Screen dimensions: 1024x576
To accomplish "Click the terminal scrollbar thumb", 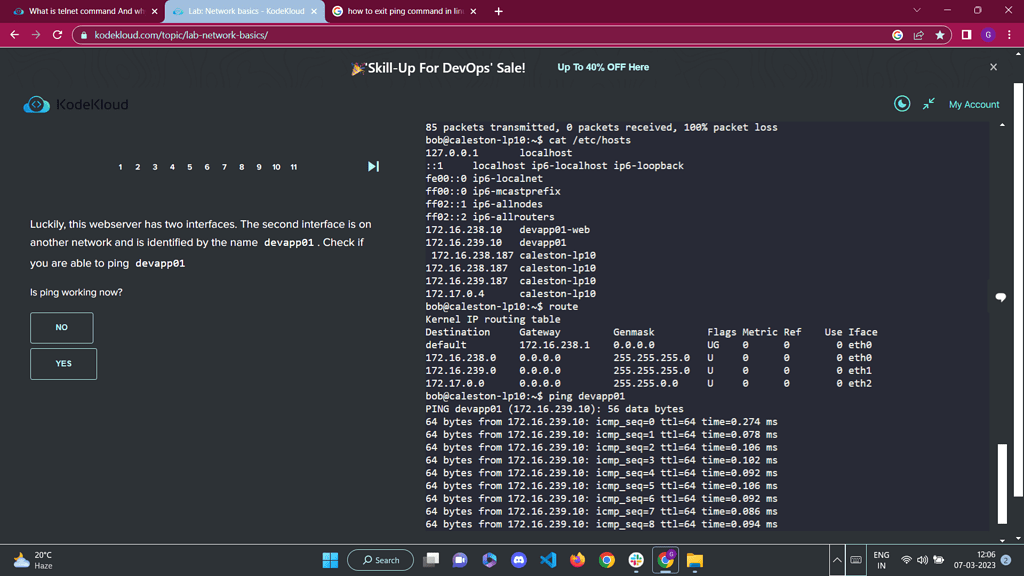I will coord(1003,484).
